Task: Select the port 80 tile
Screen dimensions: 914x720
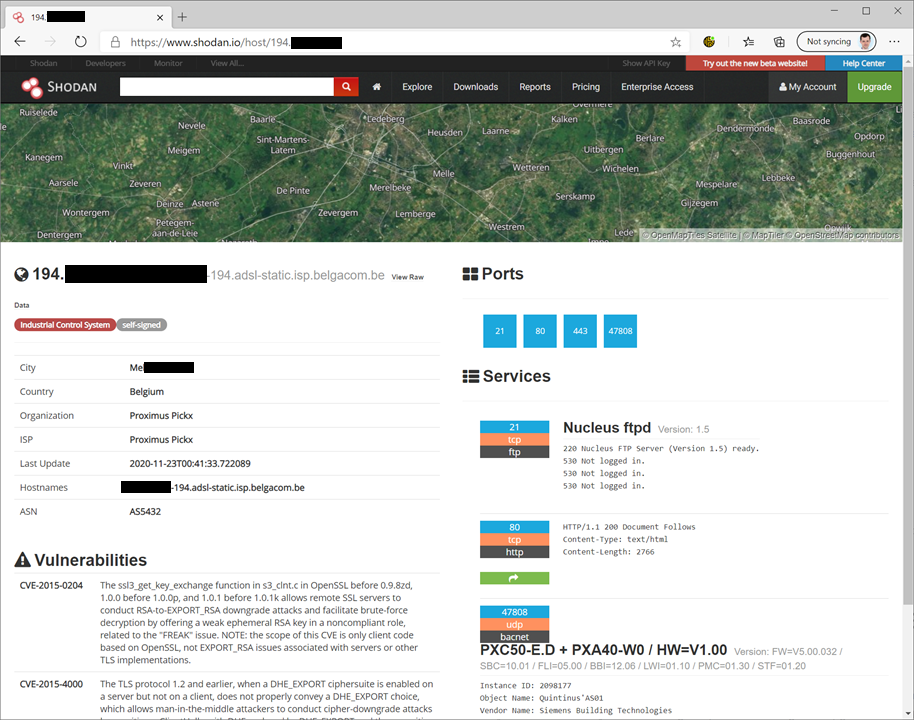Action: [x=540, y=331]
